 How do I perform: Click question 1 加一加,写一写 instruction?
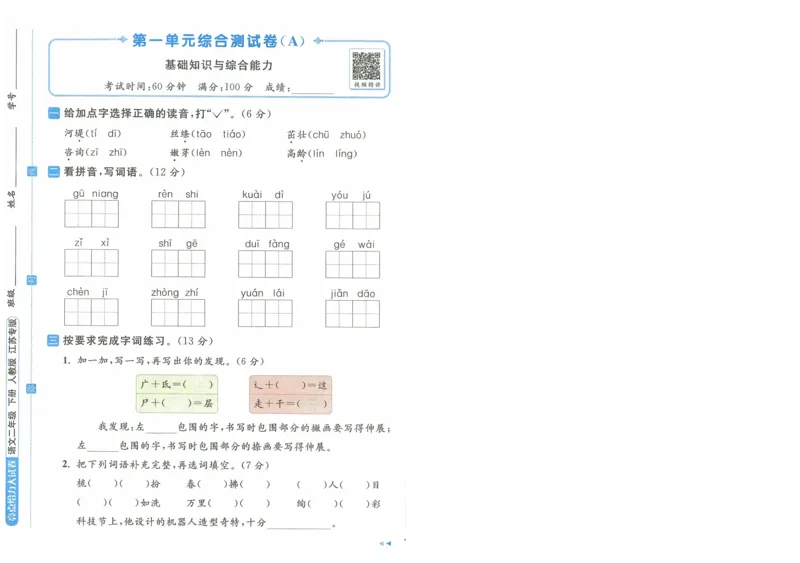(x=163, y=361)
